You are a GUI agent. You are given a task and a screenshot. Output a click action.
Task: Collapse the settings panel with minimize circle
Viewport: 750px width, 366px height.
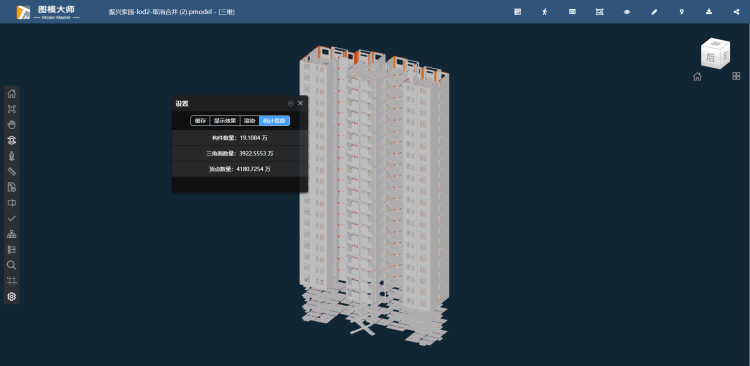point(290,103)
